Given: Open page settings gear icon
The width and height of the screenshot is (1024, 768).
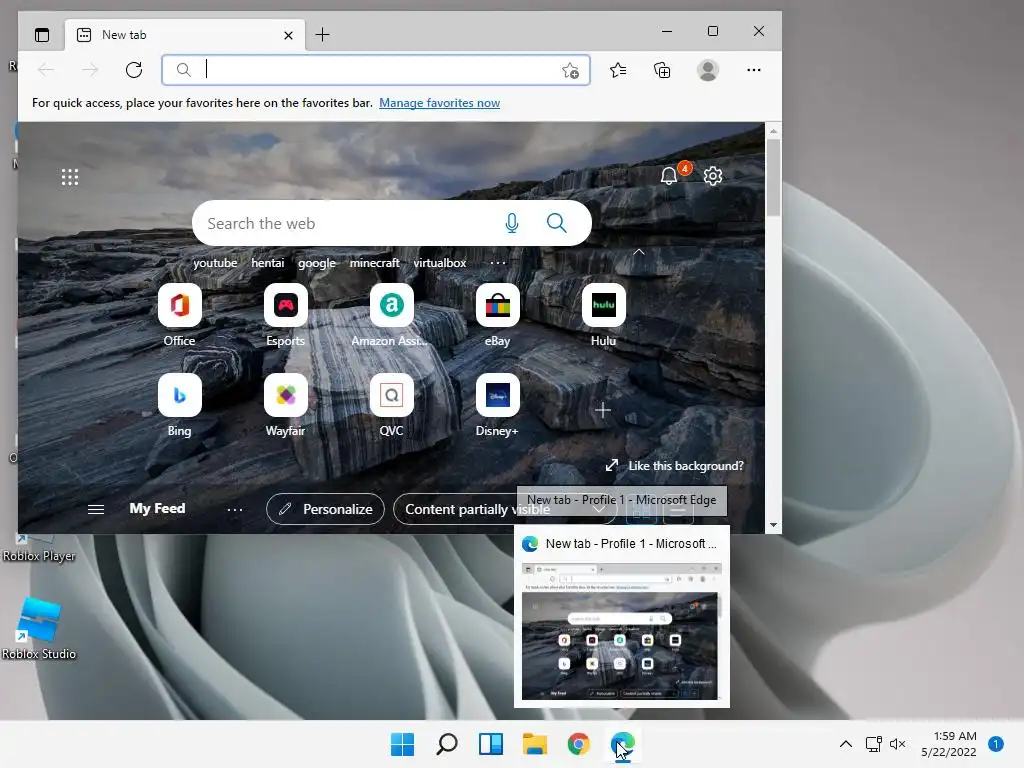Looking at the screenshot, I should pyautogui.click(x=712, y=176).
